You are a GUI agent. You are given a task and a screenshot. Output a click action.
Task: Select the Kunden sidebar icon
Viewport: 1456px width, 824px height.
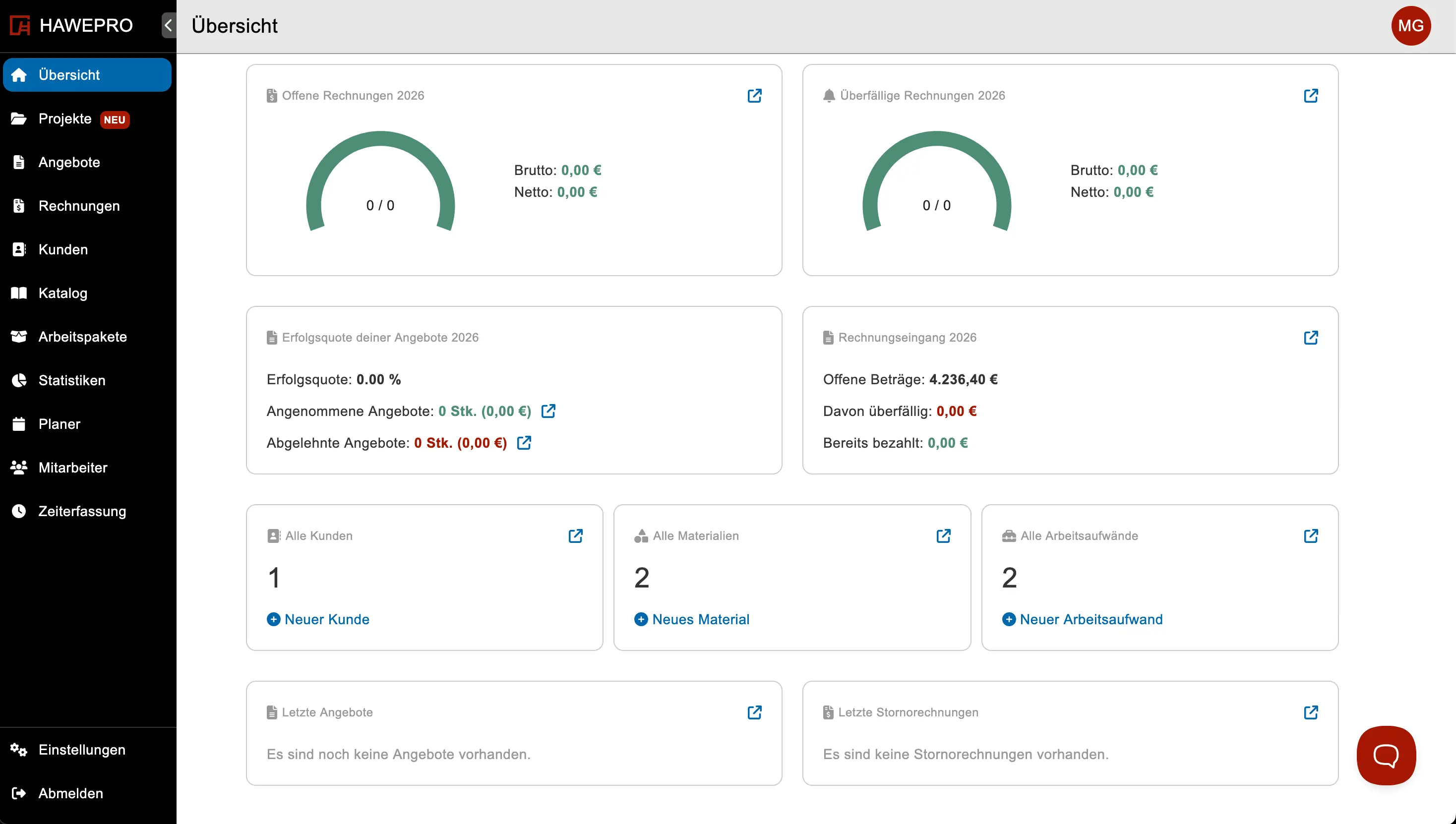pyautogui.click(x=19, y=249)
